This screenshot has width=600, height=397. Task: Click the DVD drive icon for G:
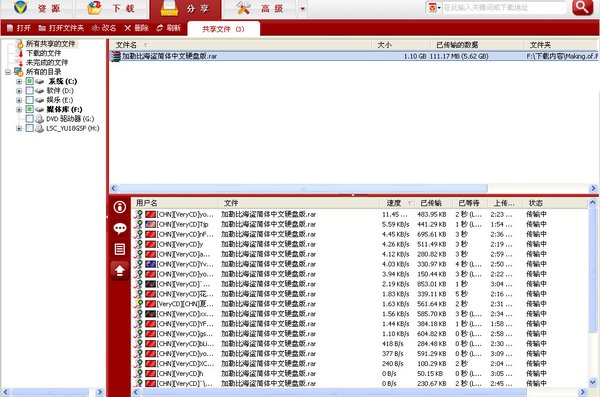(39, 119)
